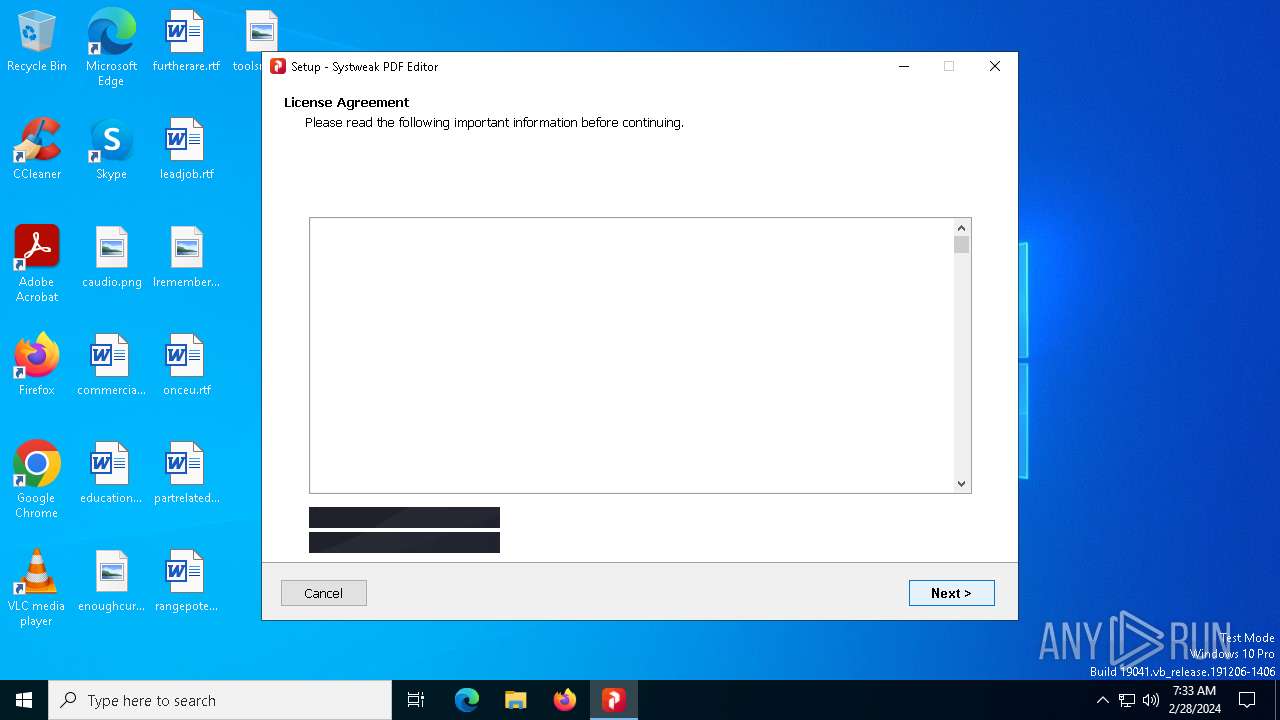Select the onceu.rtf desktop file
The image size is (1280, 720).
186,366
